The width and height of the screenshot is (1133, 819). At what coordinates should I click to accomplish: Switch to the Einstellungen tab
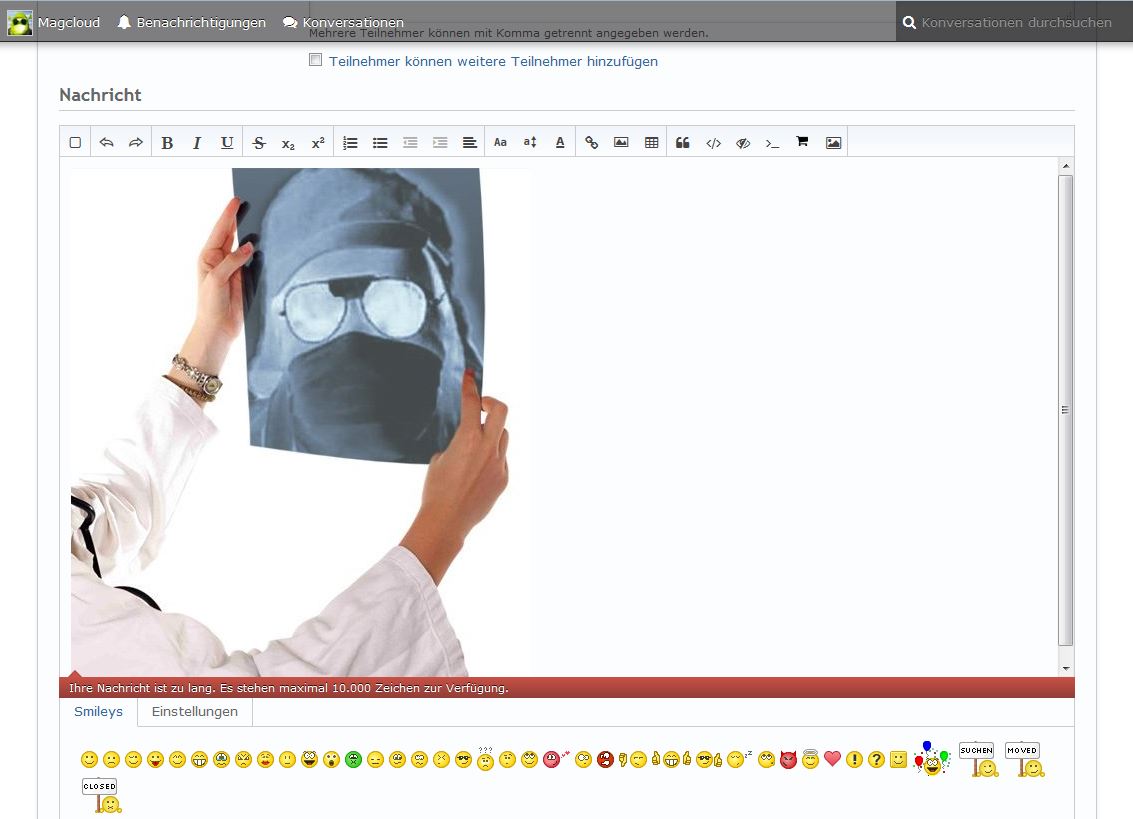[x=194, y=711]
